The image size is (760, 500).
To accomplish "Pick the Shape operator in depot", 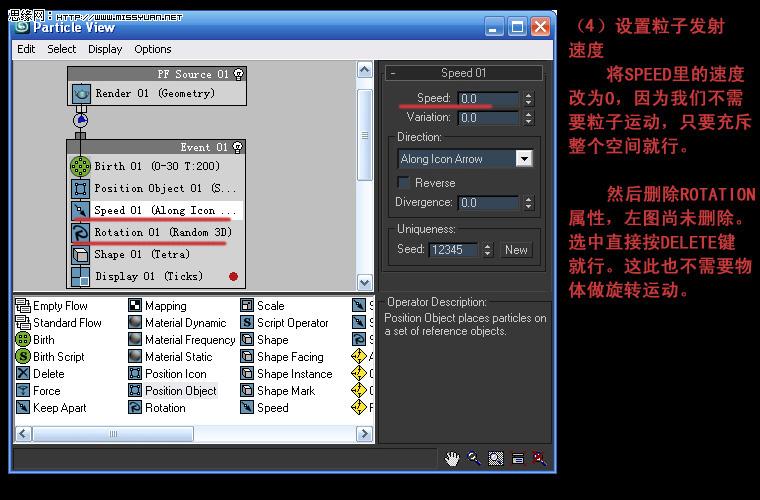I will [x=265, y=340].
